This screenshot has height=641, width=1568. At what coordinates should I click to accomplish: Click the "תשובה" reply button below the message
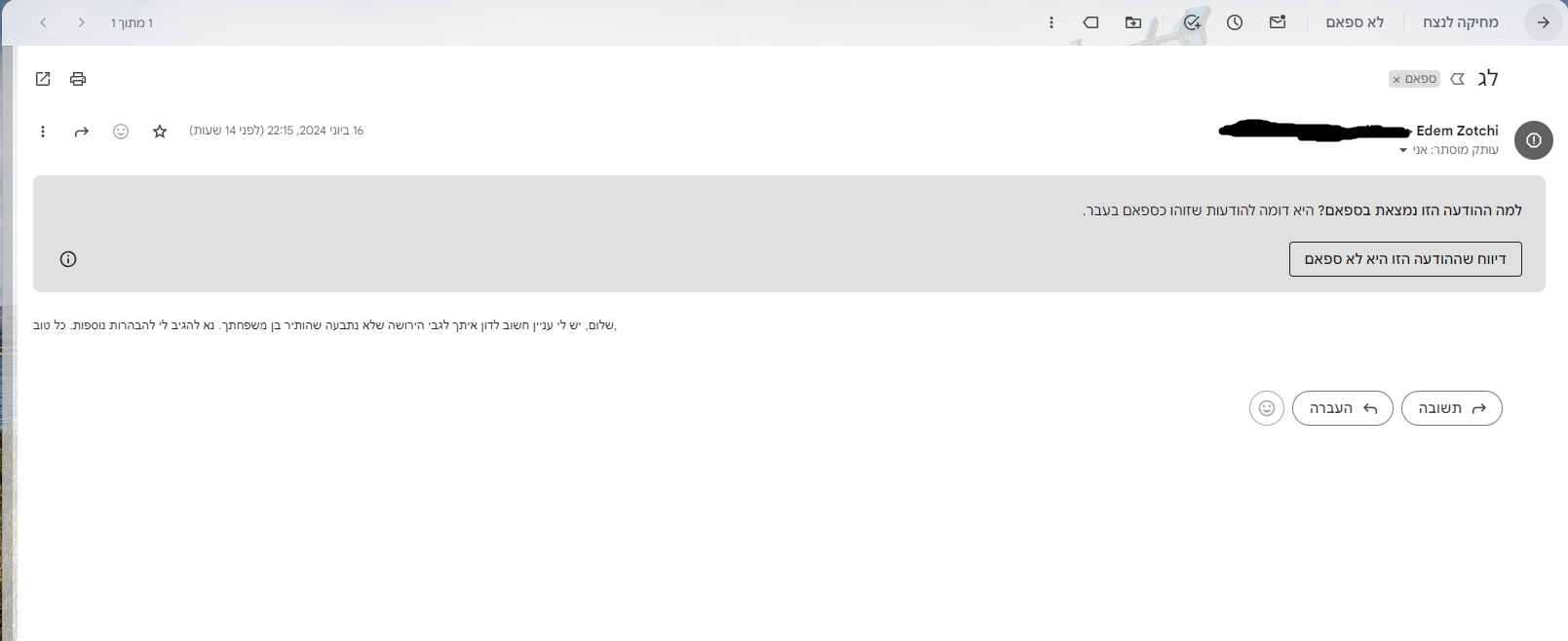tap(1451, 408)
